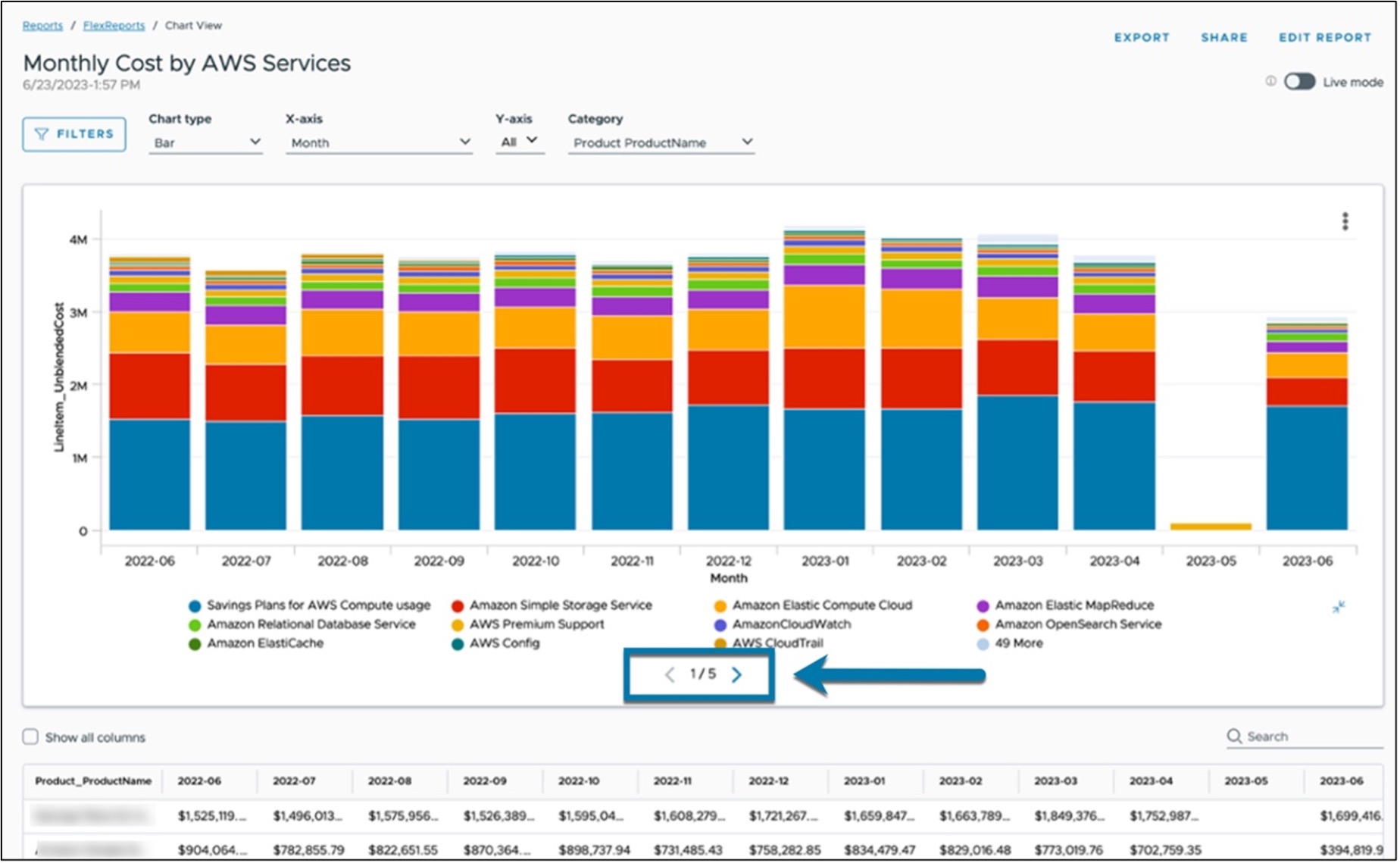Click the $702,759.35 table cell
This screenshot has width=1400, height=863.
click(x=1165, y=850)
